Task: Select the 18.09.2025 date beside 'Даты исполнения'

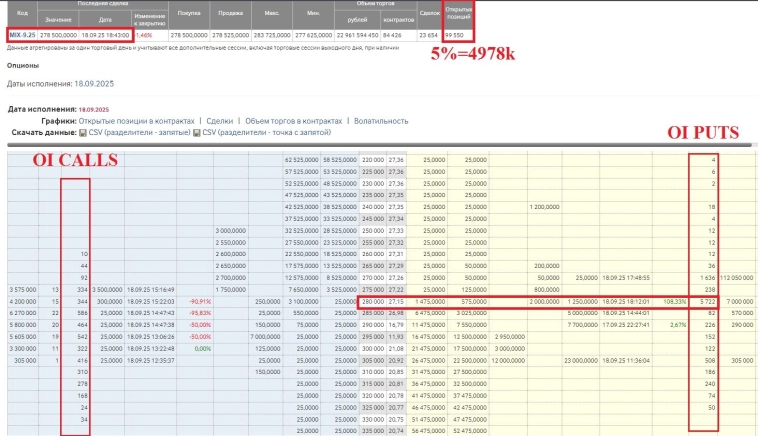Action: tap(94, 84)
